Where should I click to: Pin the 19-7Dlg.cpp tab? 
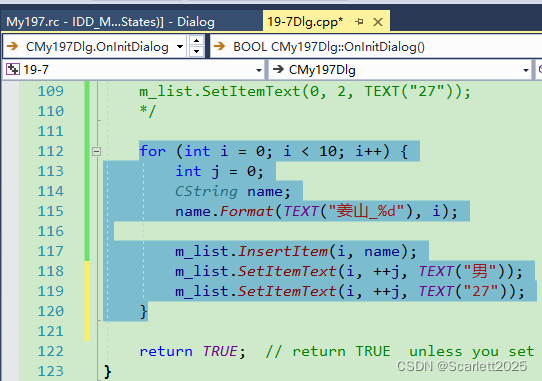(x=359, y=22)
